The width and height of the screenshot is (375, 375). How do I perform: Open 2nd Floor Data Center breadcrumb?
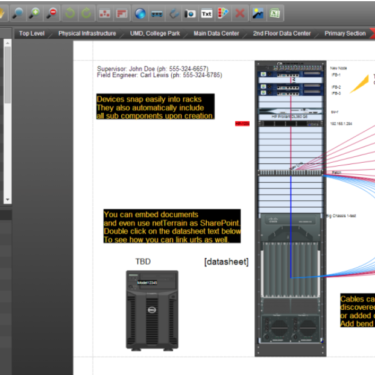pos(282,33)
